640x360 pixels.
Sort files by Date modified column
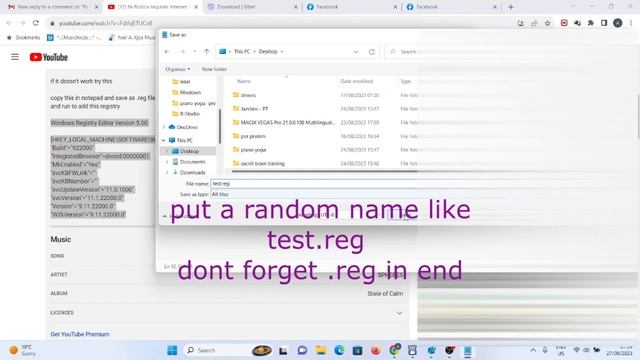click(357, 81)
